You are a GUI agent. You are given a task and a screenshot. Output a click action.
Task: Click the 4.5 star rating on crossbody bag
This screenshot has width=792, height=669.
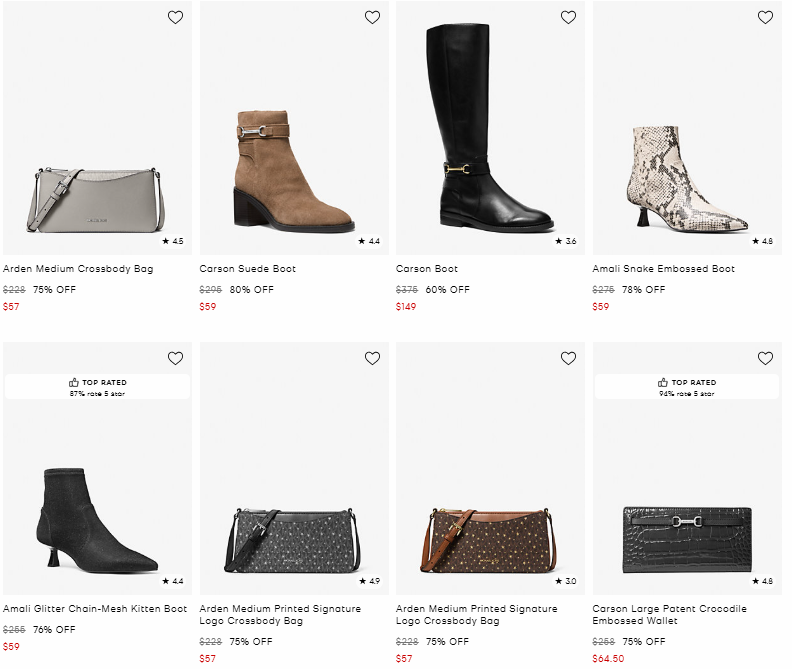click(173, 241)
